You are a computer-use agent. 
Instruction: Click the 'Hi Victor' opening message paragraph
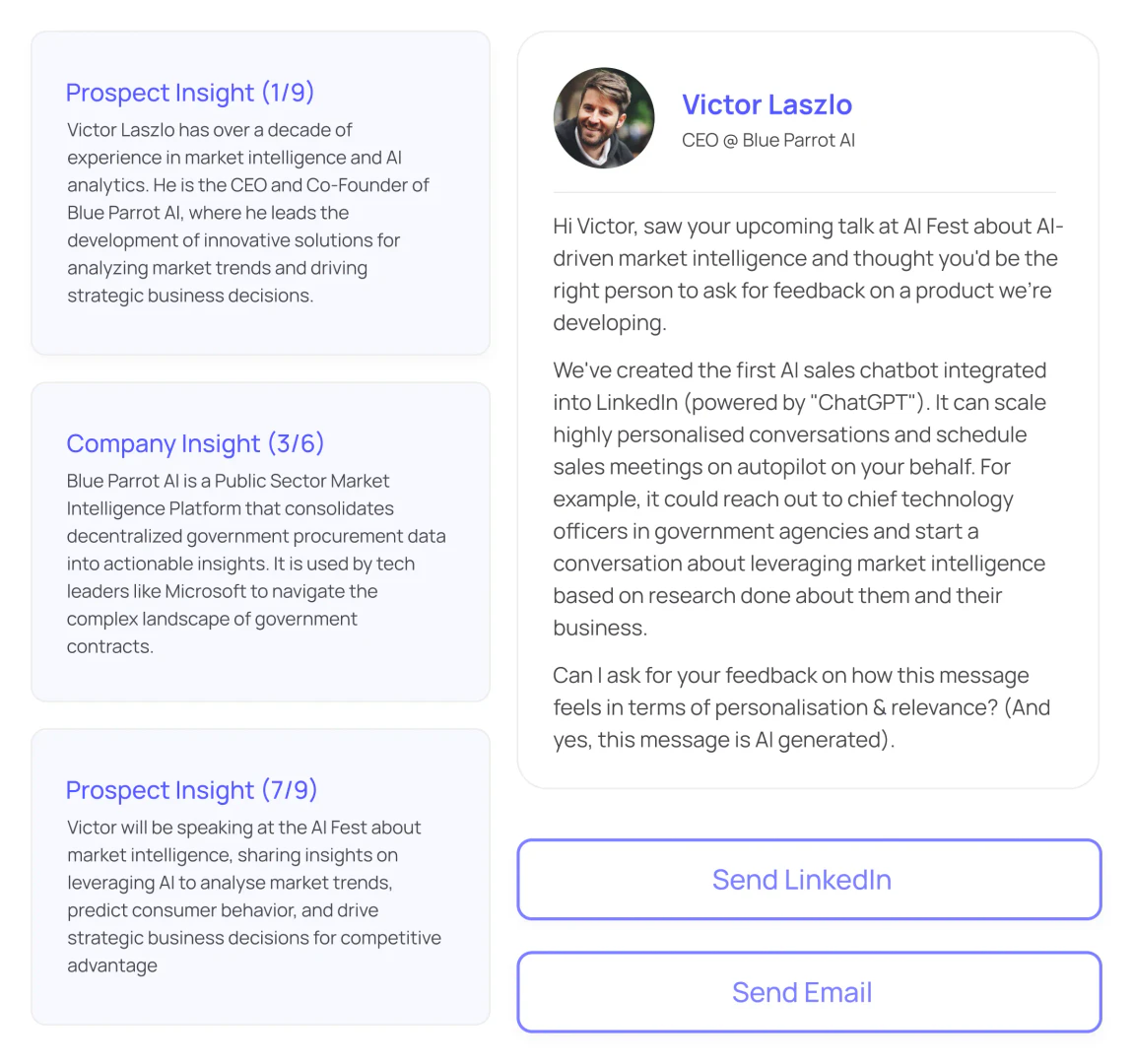point(807,274)
